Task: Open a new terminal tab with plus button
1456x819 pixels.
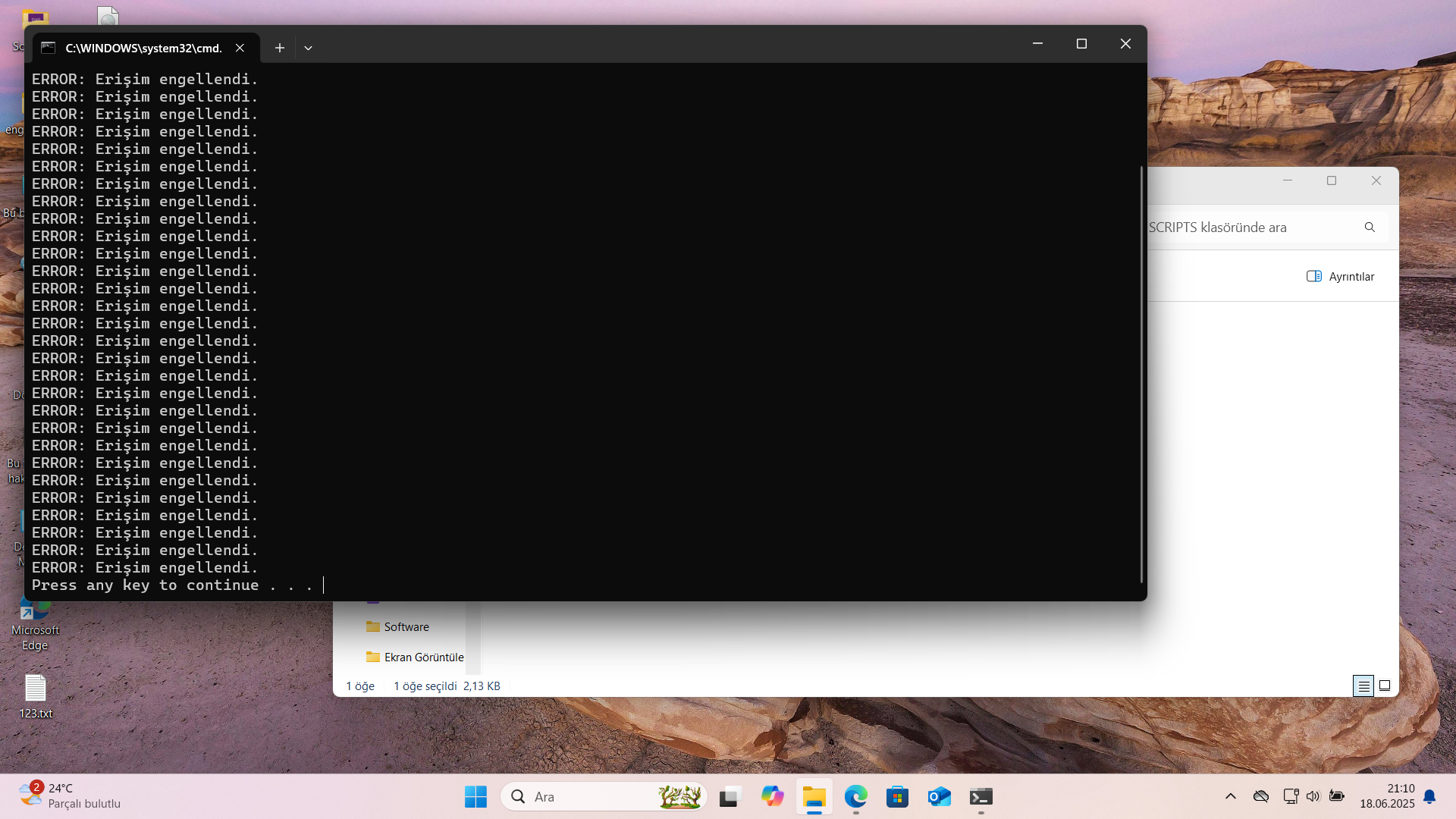Action: click(x=280, y=48)
